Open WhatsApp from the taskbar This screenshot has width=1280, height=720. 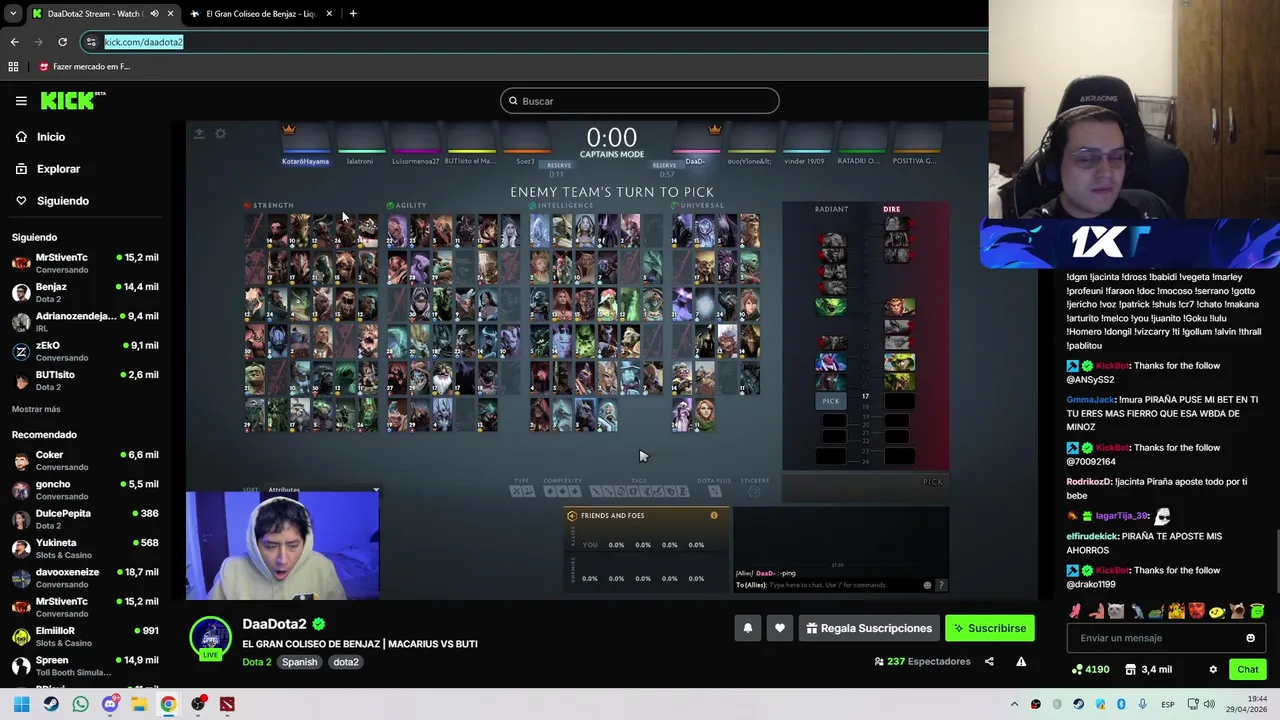coord(80,704)
